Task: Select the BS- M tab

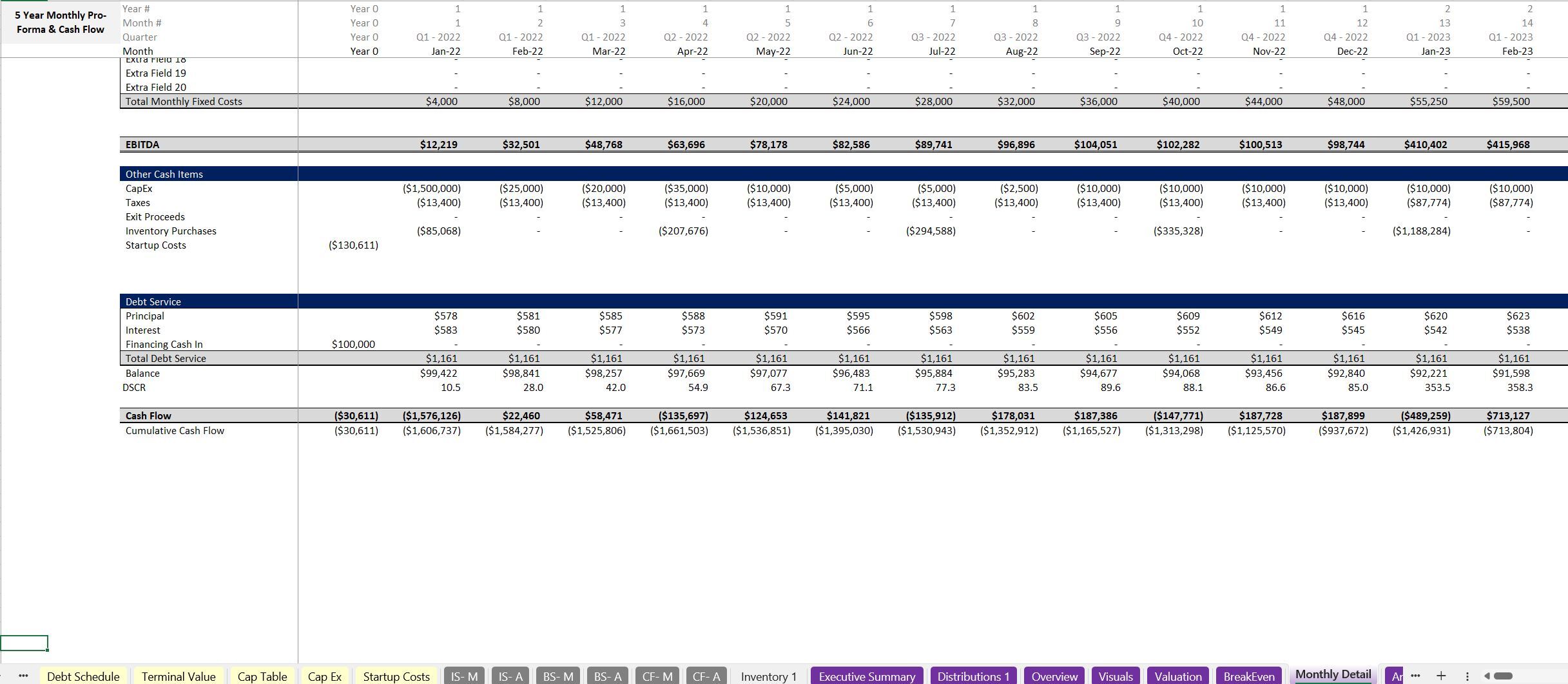Action: [558, 676]
